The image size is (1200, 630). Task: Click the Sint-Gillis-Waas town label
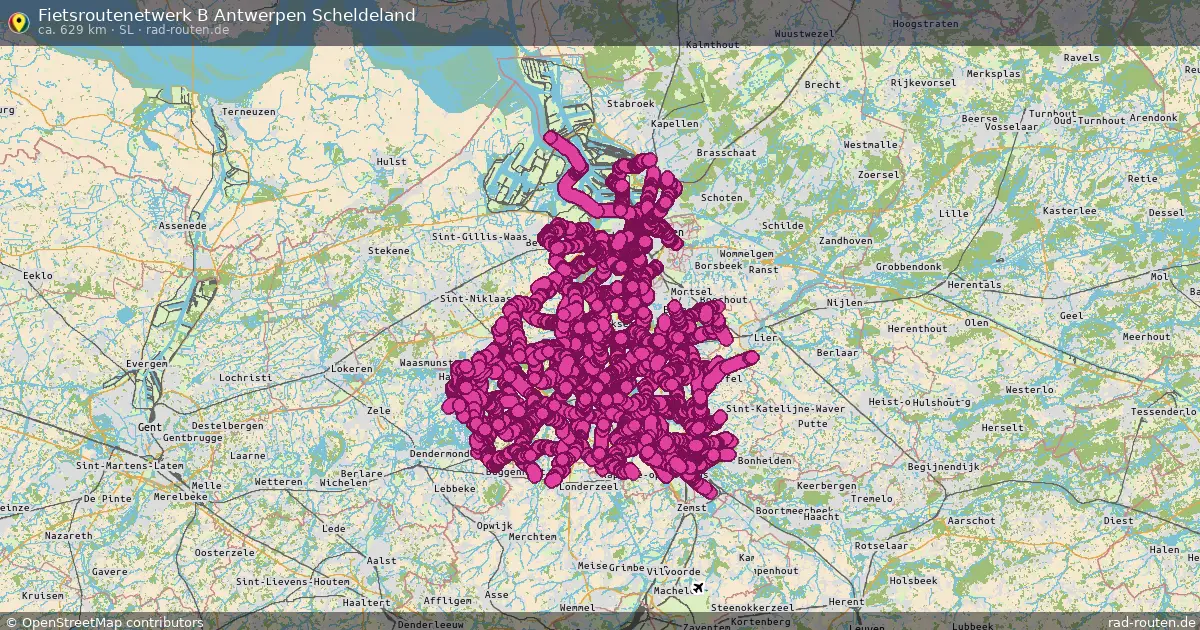pyautogui.click(x=479, y=237)
